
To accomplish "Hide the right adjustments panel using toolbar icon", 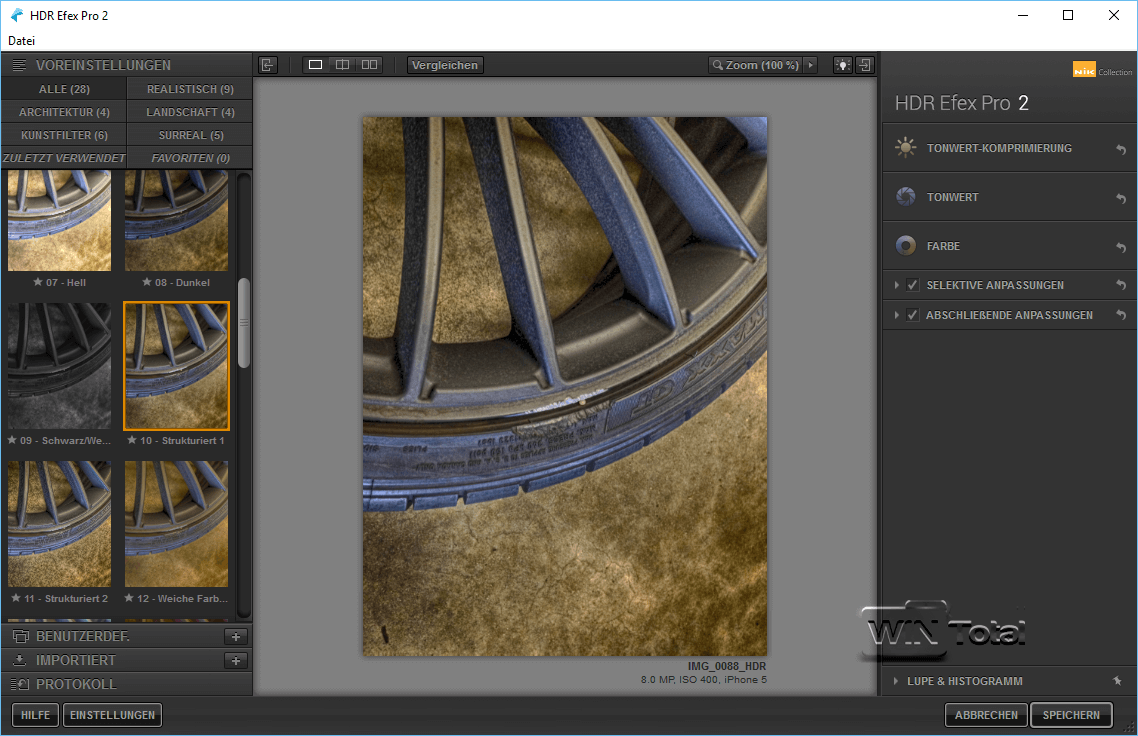I will click(x=865, y=65).
